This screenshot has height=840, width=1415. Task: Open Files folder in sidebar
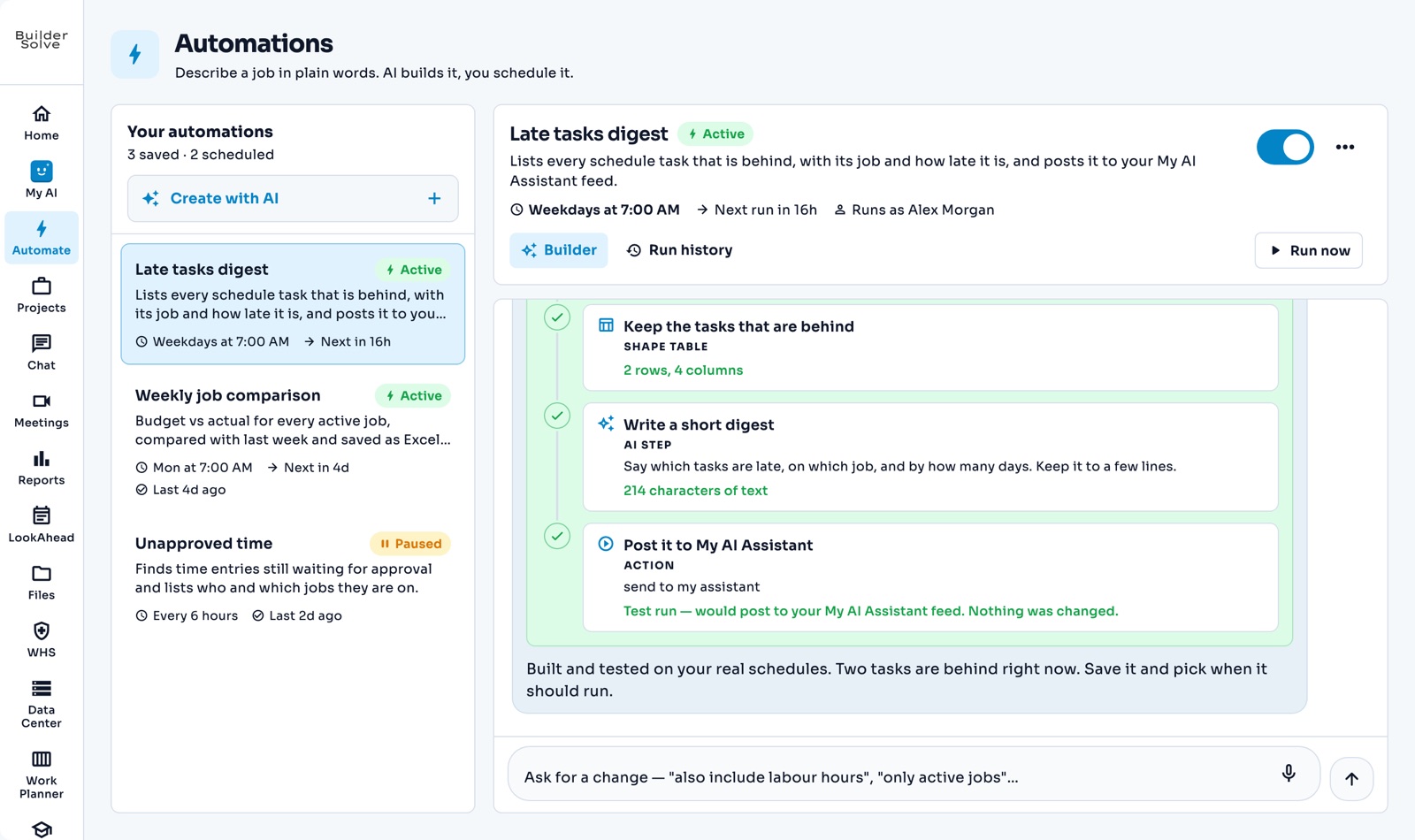coord(42,583)
